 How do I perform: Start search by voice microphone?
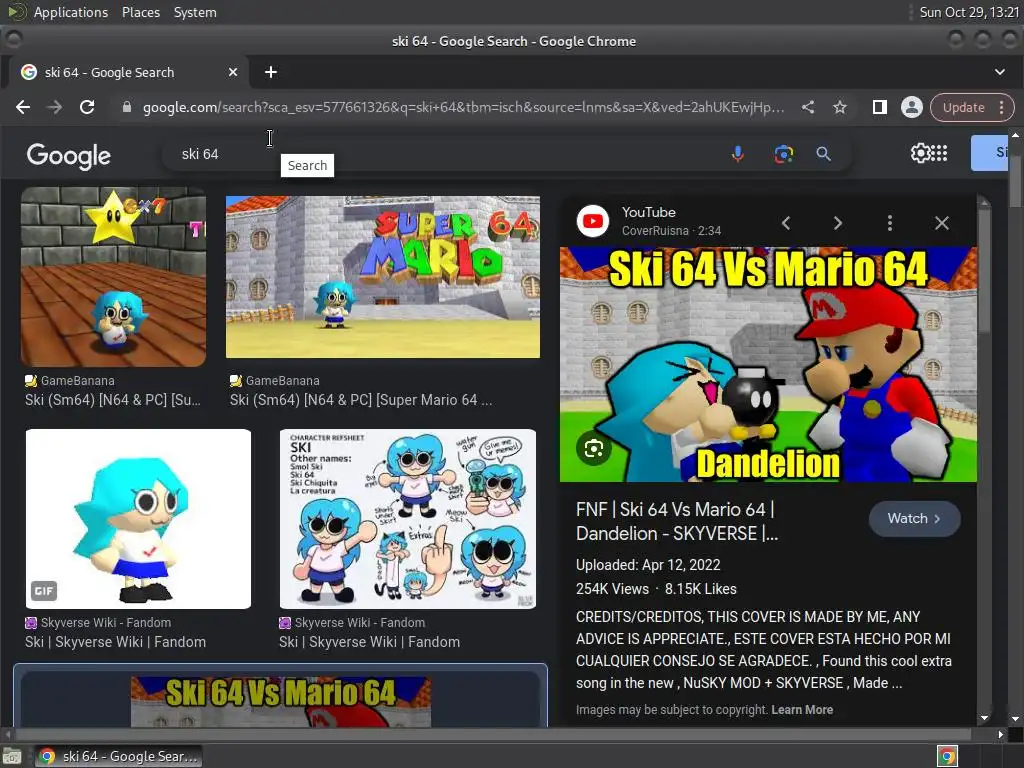[x=738, y=154]
